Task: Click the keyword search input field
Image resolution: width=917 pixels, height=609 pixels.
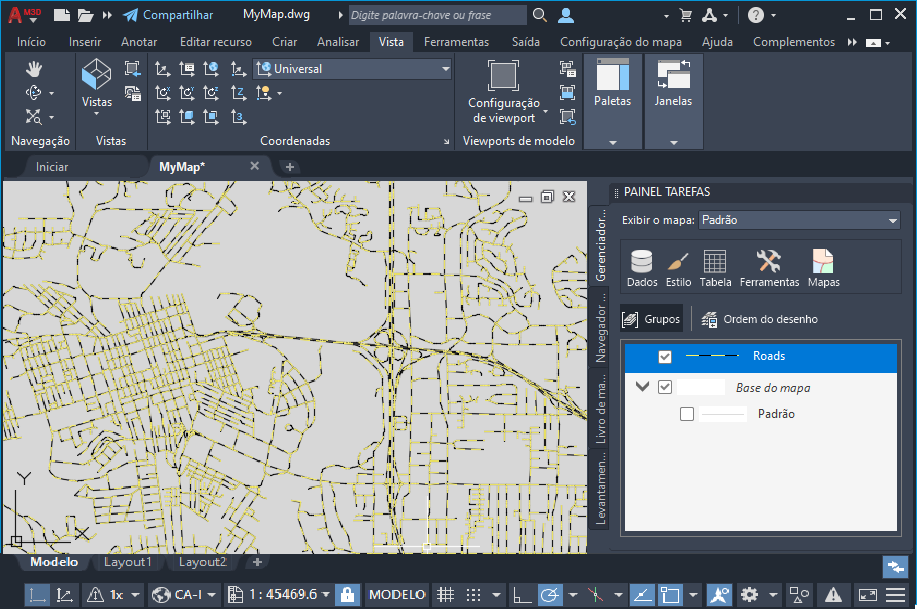Action: (x=438, y=15)
